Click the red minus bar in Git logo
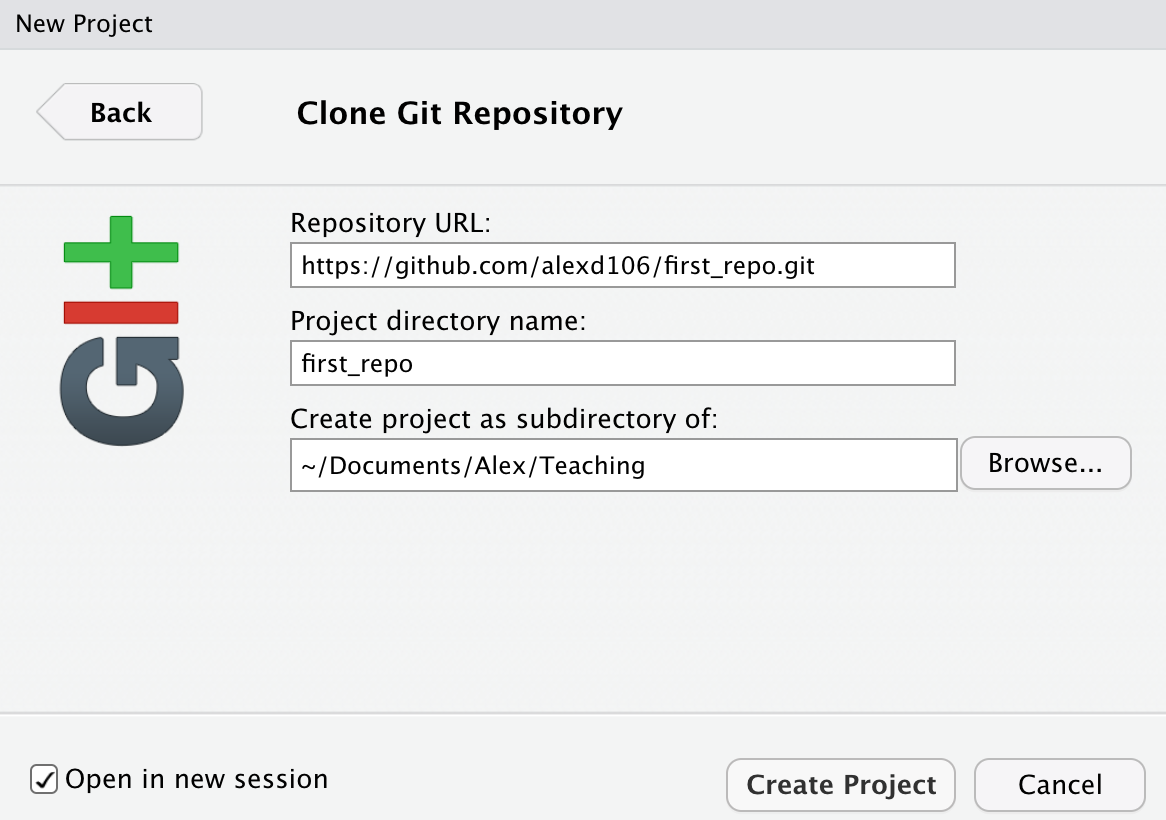 pos(121,313)
